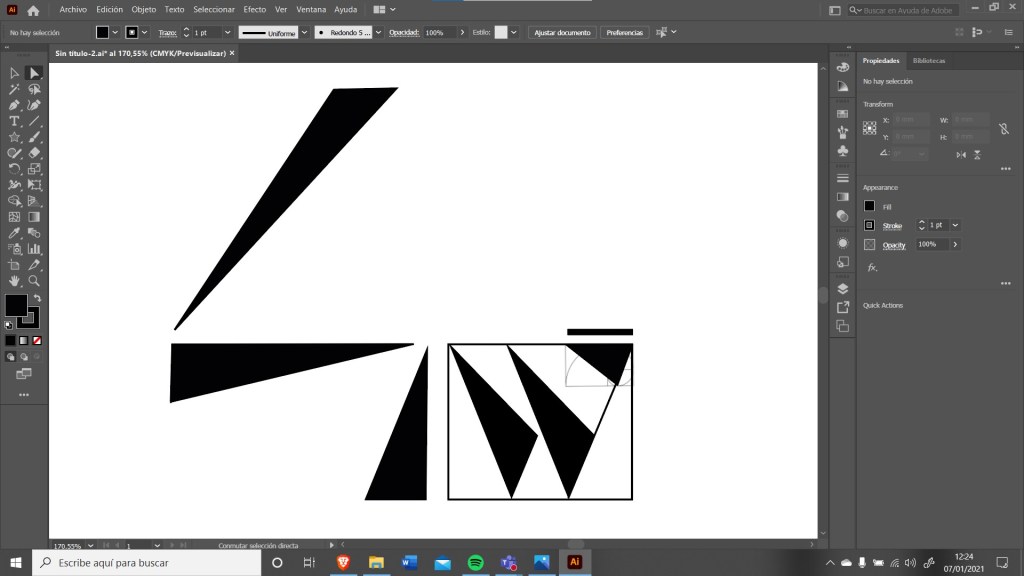The width and height of the screenshot is (1024, 576).
Task: Select the Type tool in the toolbar
Action: pos(14,121)
